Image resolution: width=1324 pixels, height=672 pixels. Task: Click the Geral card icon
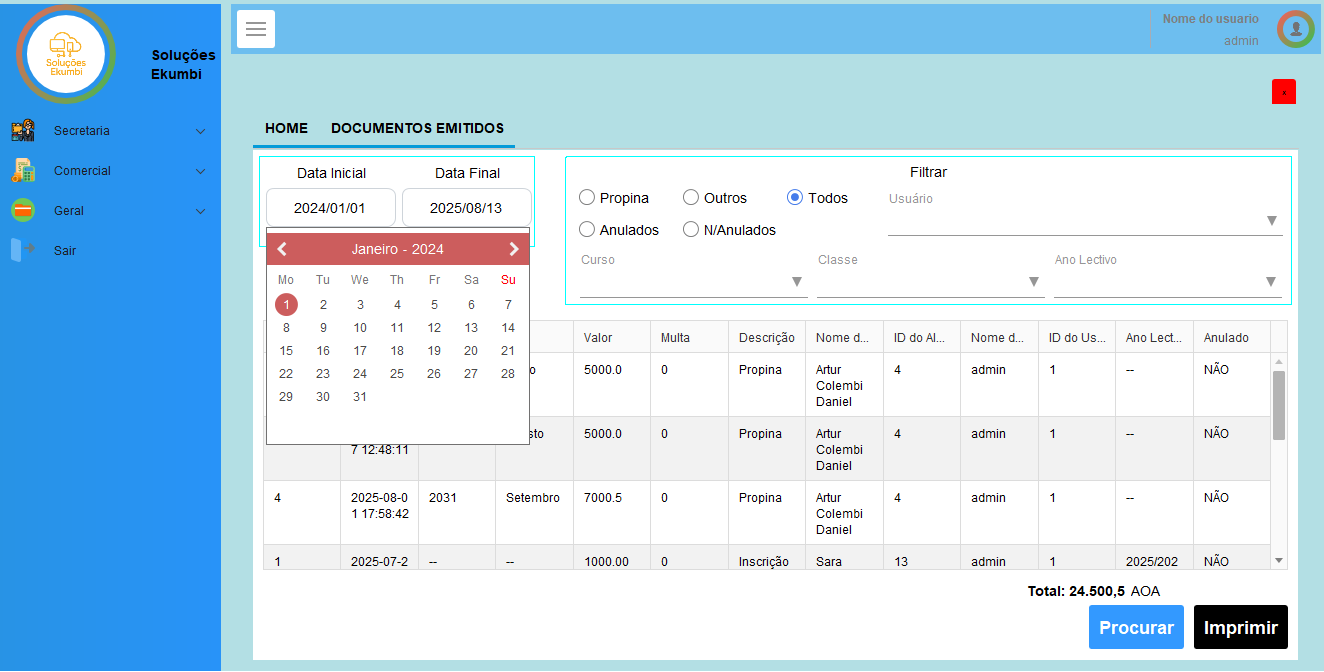[x=23, y=211]
